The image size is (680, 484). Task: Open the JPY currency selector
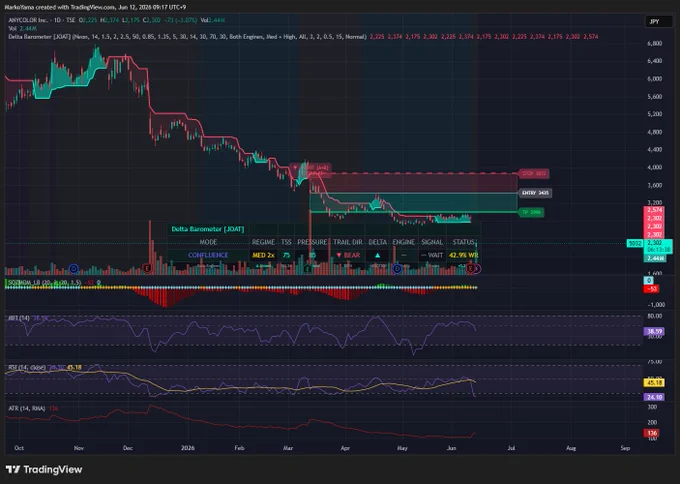[660, 21]
